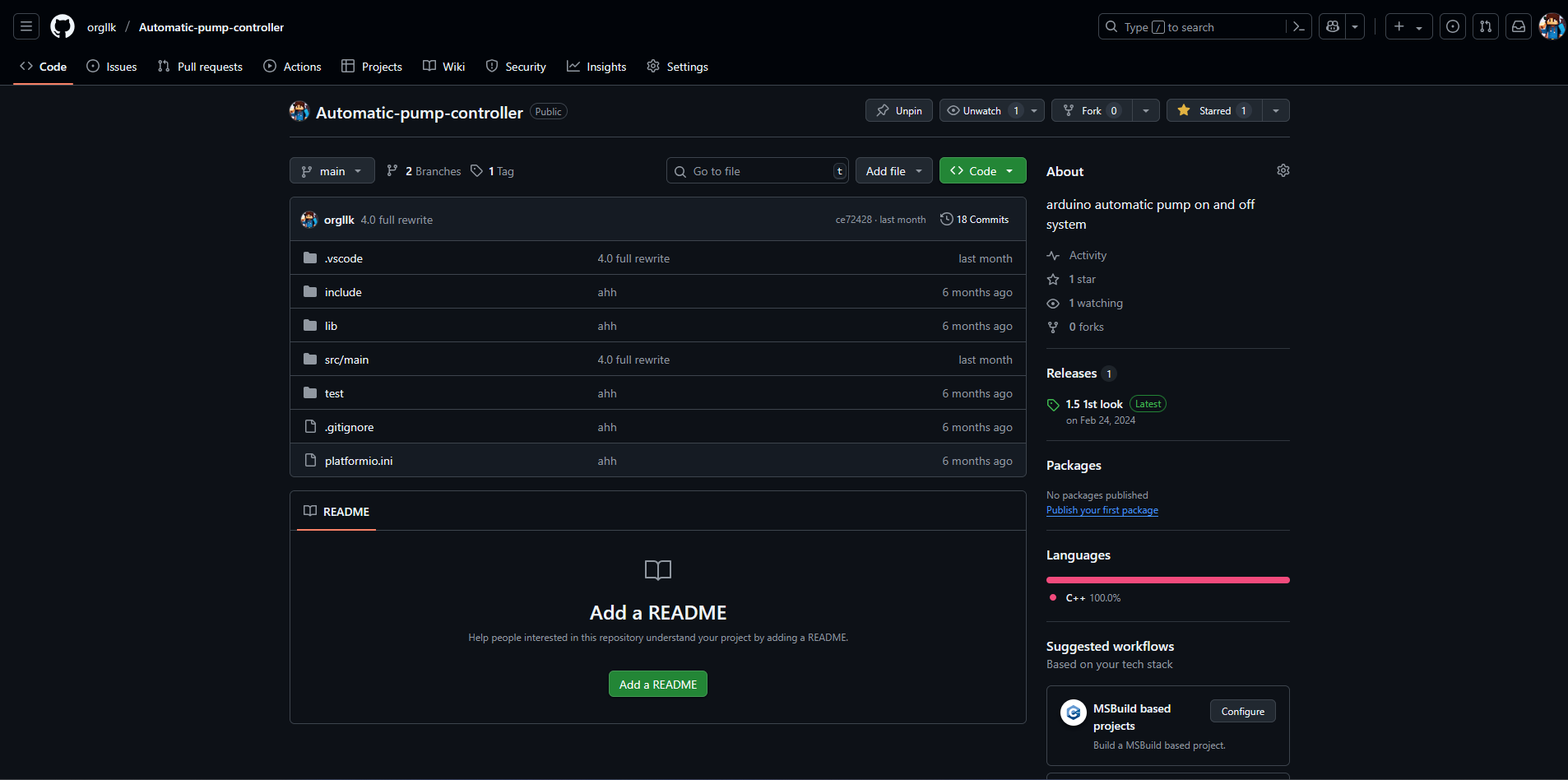This screenshot has height=780, width=1568.
Task: Expand the Copilot dropdown arrow
Action: tap(1355, 26)
